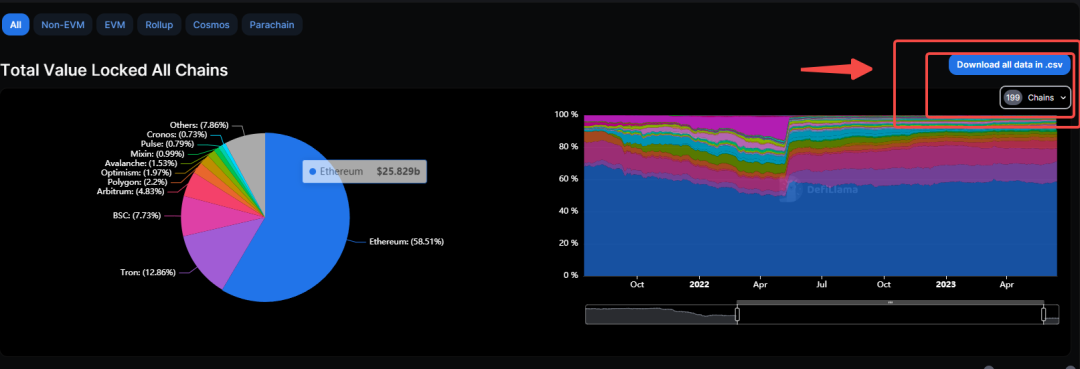Click the 199 count badge in Chains selector
The width and height of the screenshot is (1080, 369).
1012,98
